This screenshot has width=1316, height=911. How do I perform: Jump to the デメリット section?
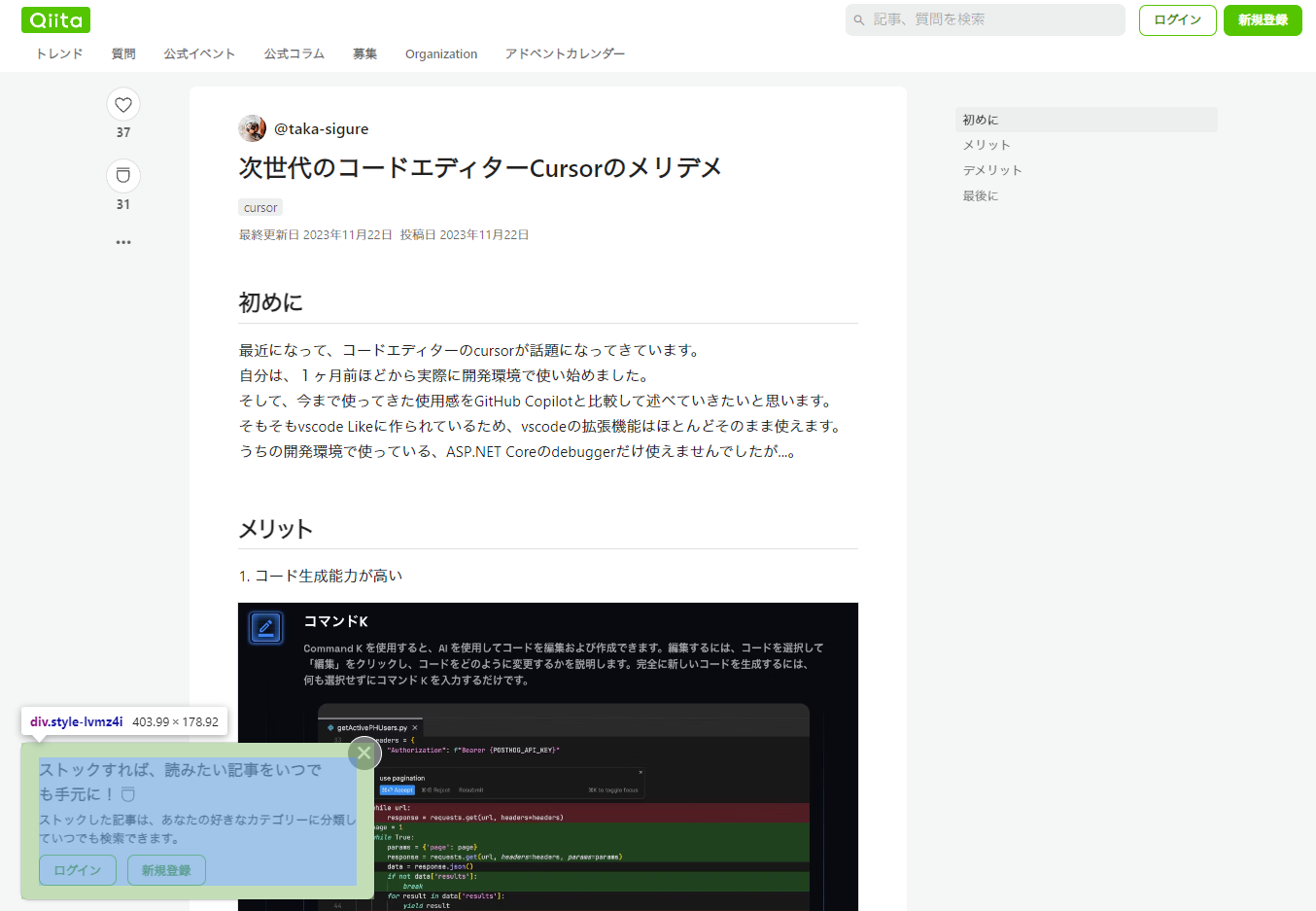point(992,169)
